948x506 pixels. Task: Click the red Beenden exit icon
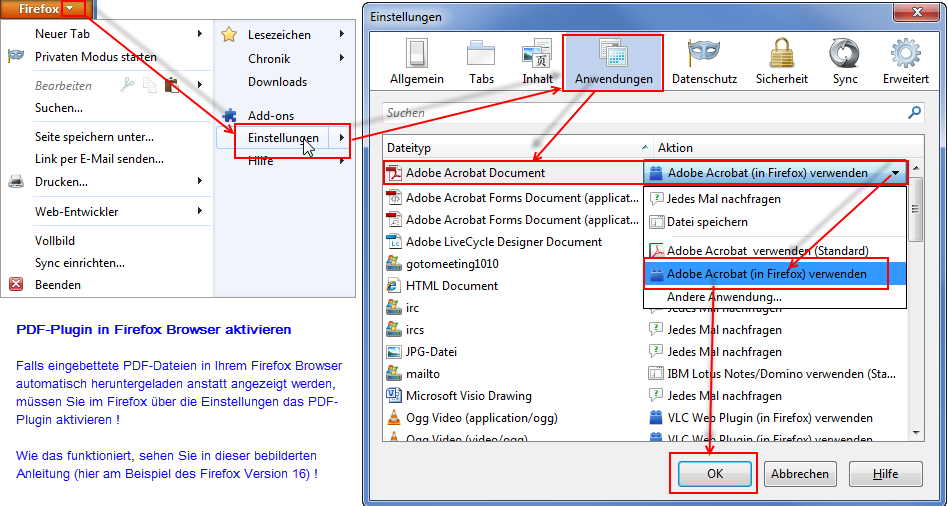16,285
